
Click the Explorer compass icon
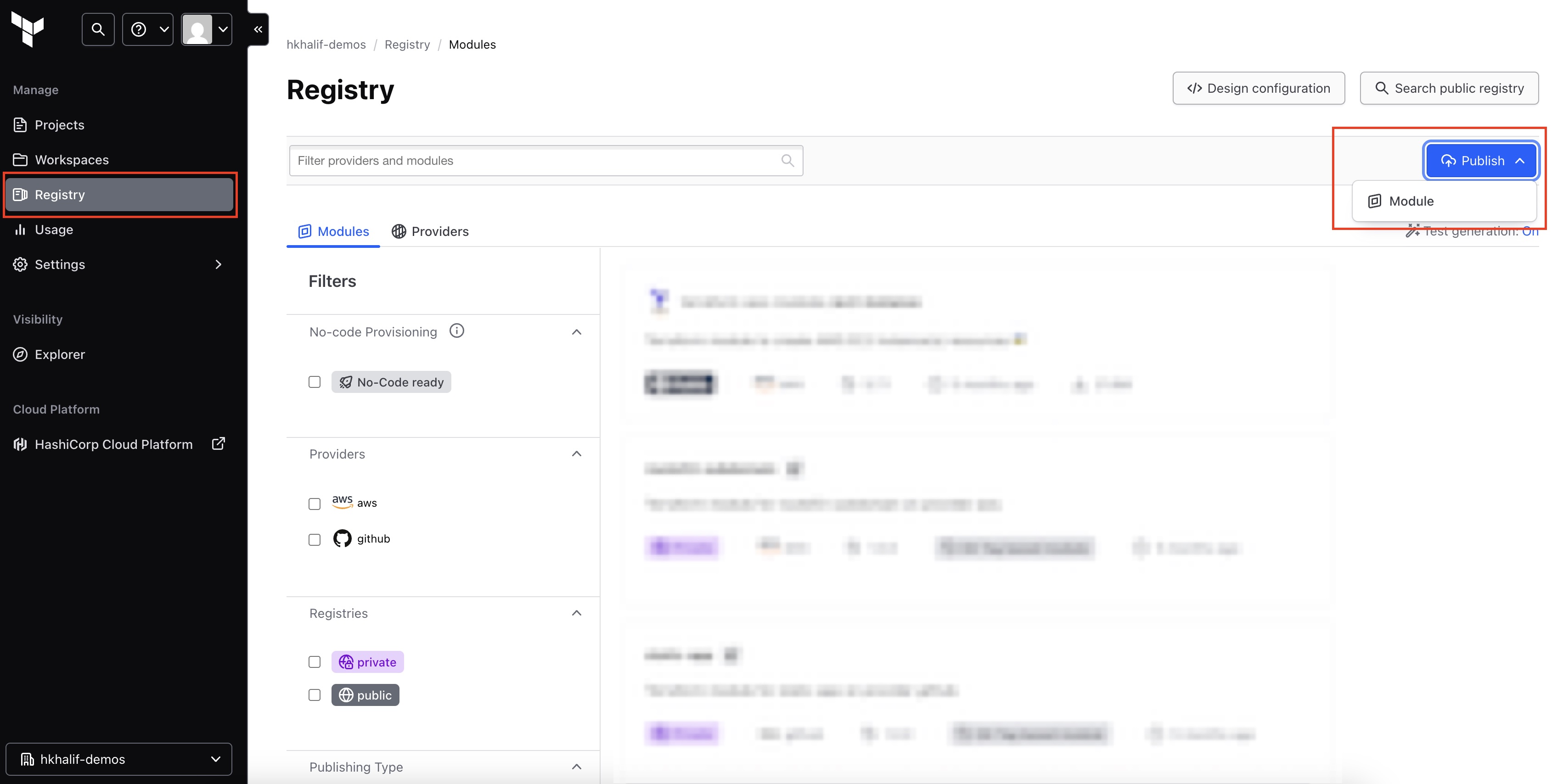(x=20, y=355)
